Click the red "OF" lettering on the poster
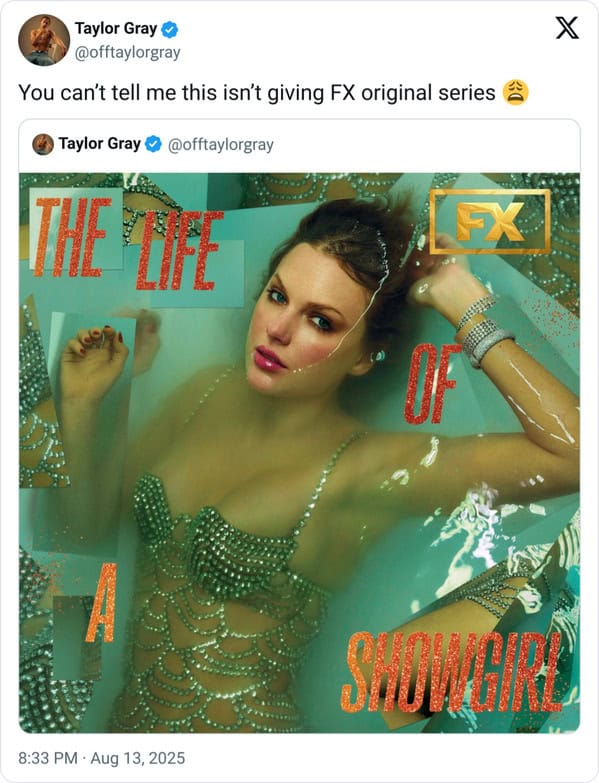The width and height of the screenshot is (599, 783). pos(430,384)
